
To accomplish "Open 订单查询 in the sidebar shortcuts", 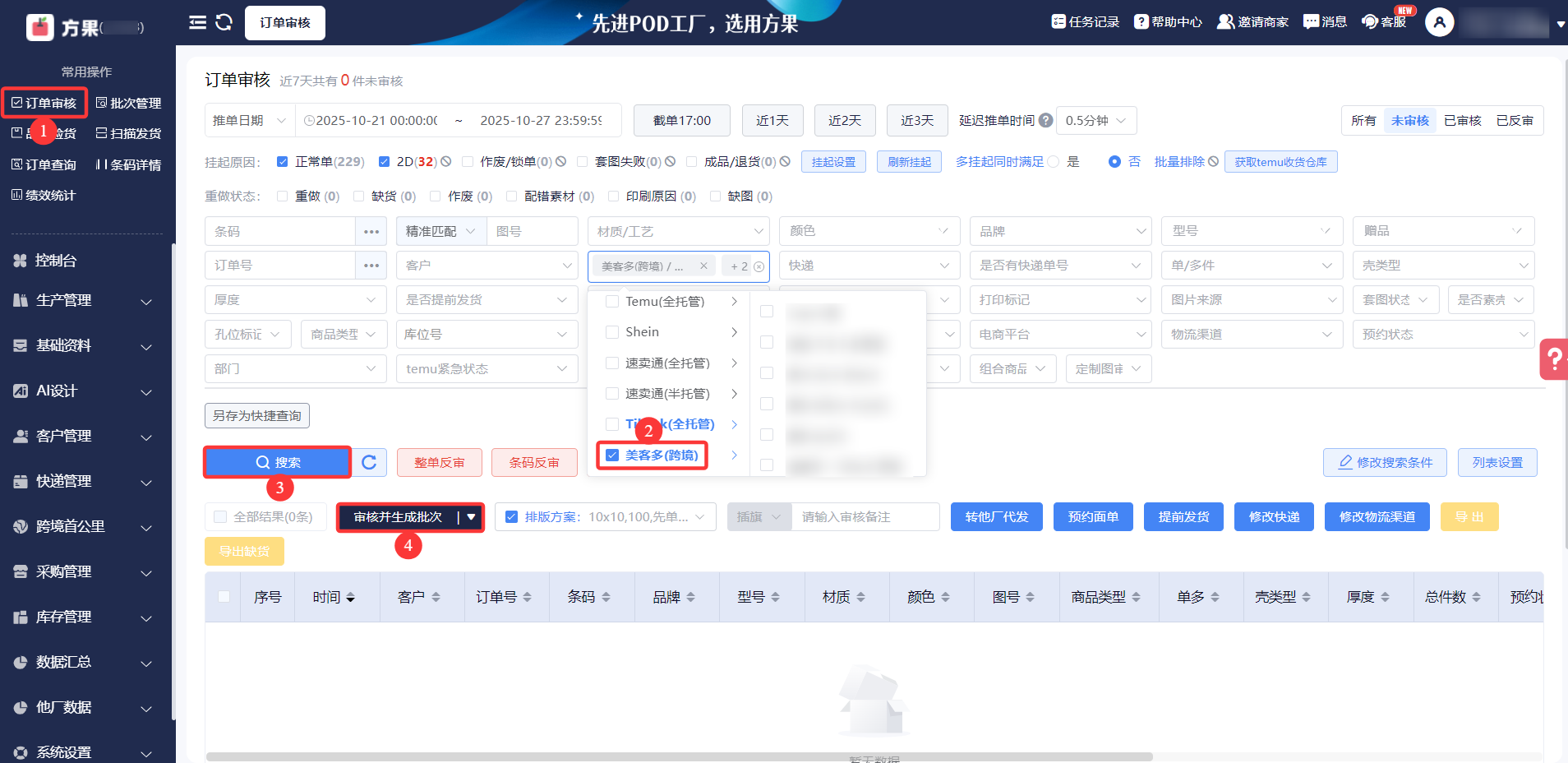I will pos(44,164).
